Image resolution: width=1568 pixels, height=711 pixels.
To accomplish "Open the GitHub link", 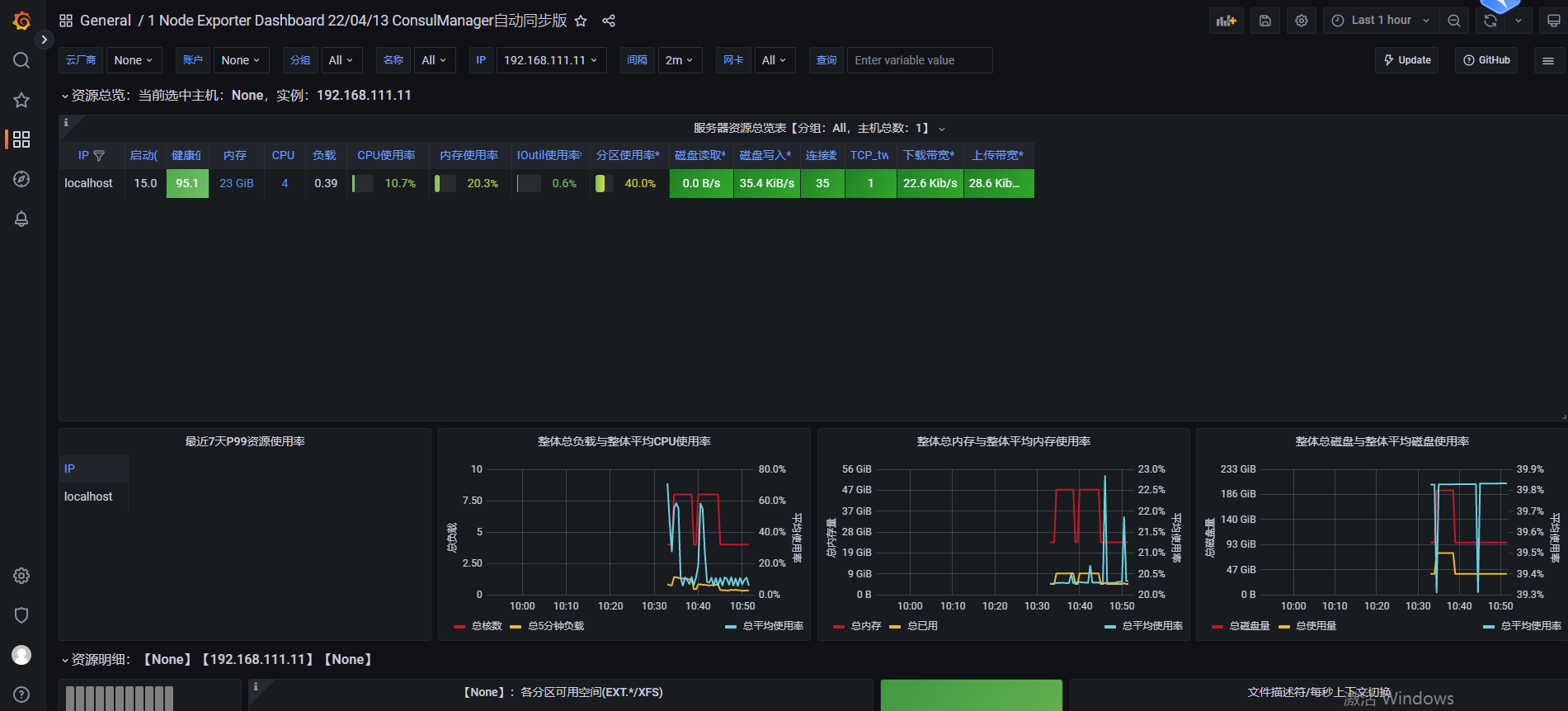I will pyautogui.click(x=1486, y=60).
